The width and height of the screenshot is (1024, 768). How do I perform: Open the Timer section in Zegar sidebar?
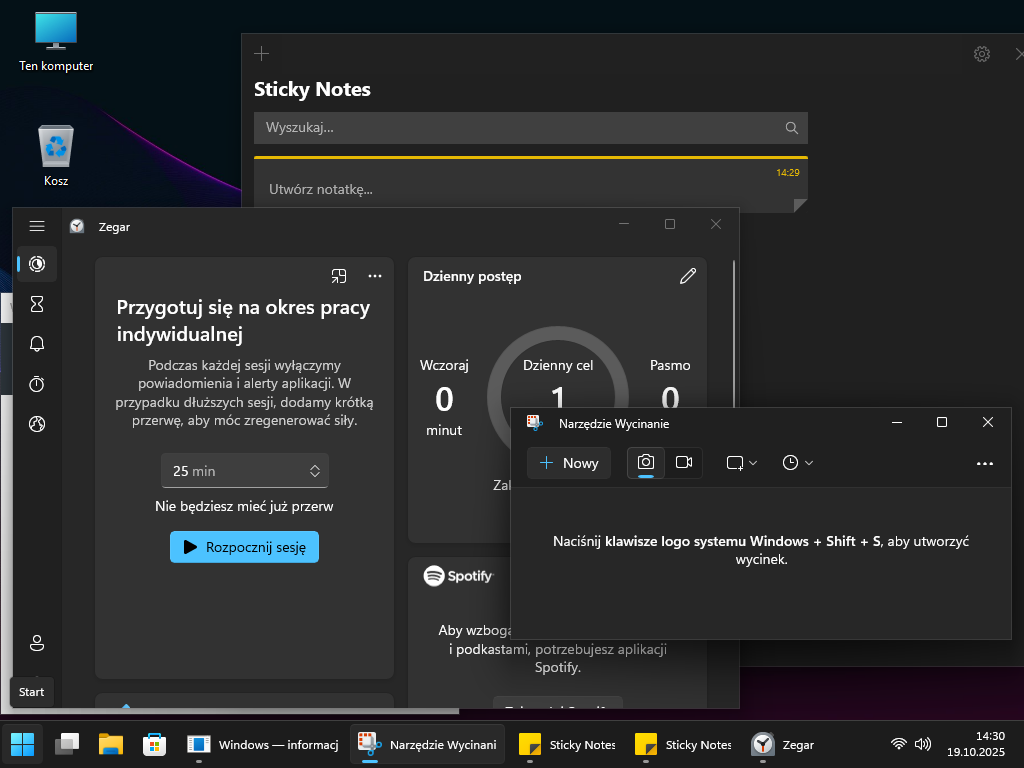[x=37, y=304]
